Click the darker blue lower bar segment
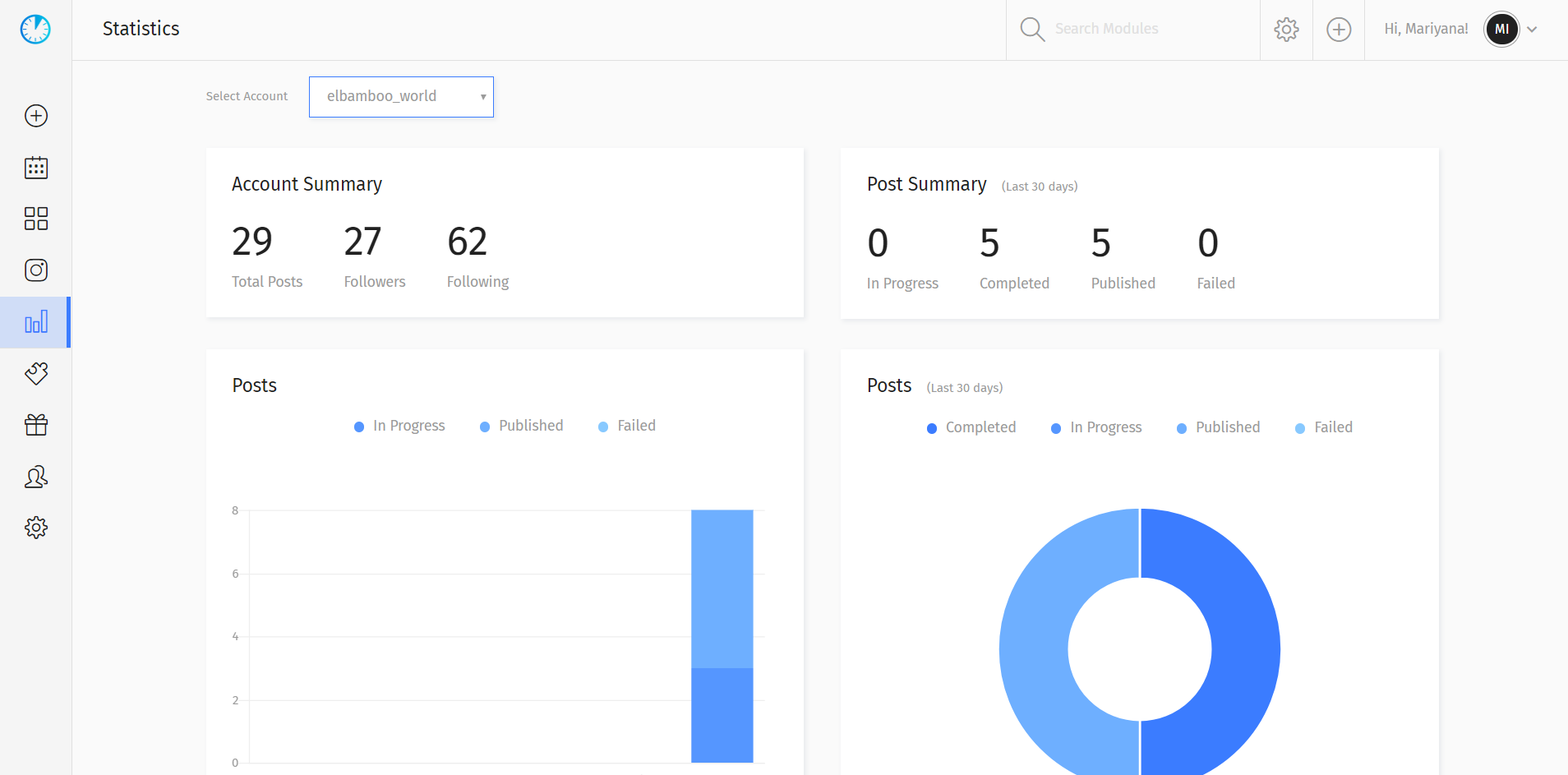1568x775 pixels. click(x=722, y=715)
